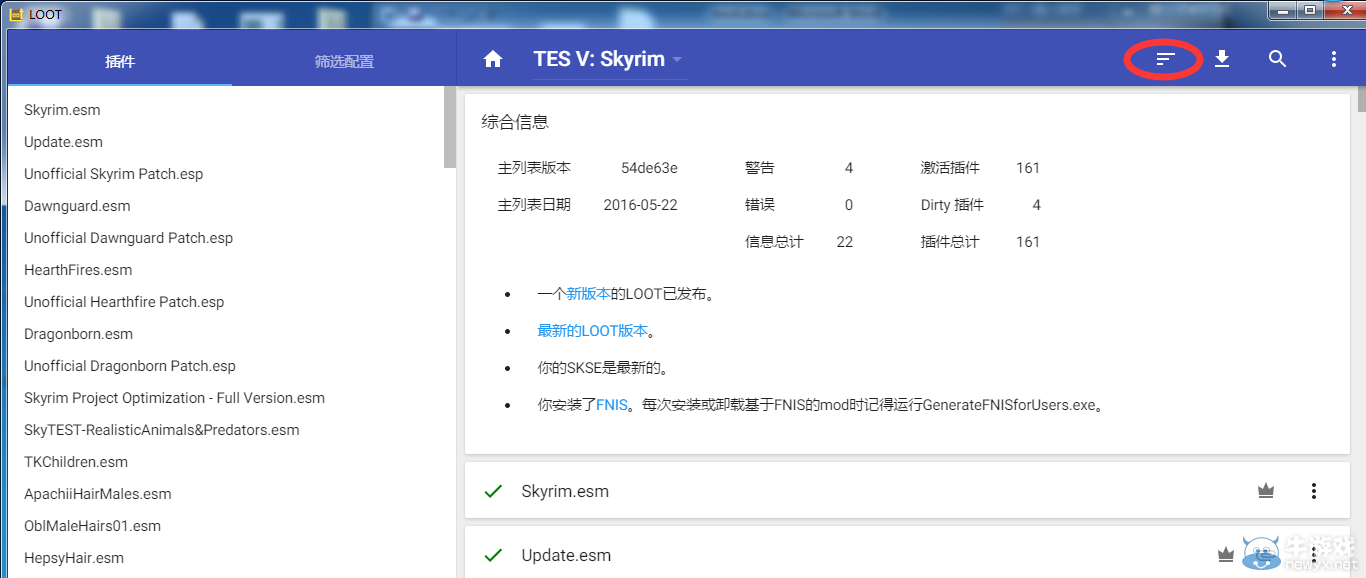Click the 警告 count label

759,168
